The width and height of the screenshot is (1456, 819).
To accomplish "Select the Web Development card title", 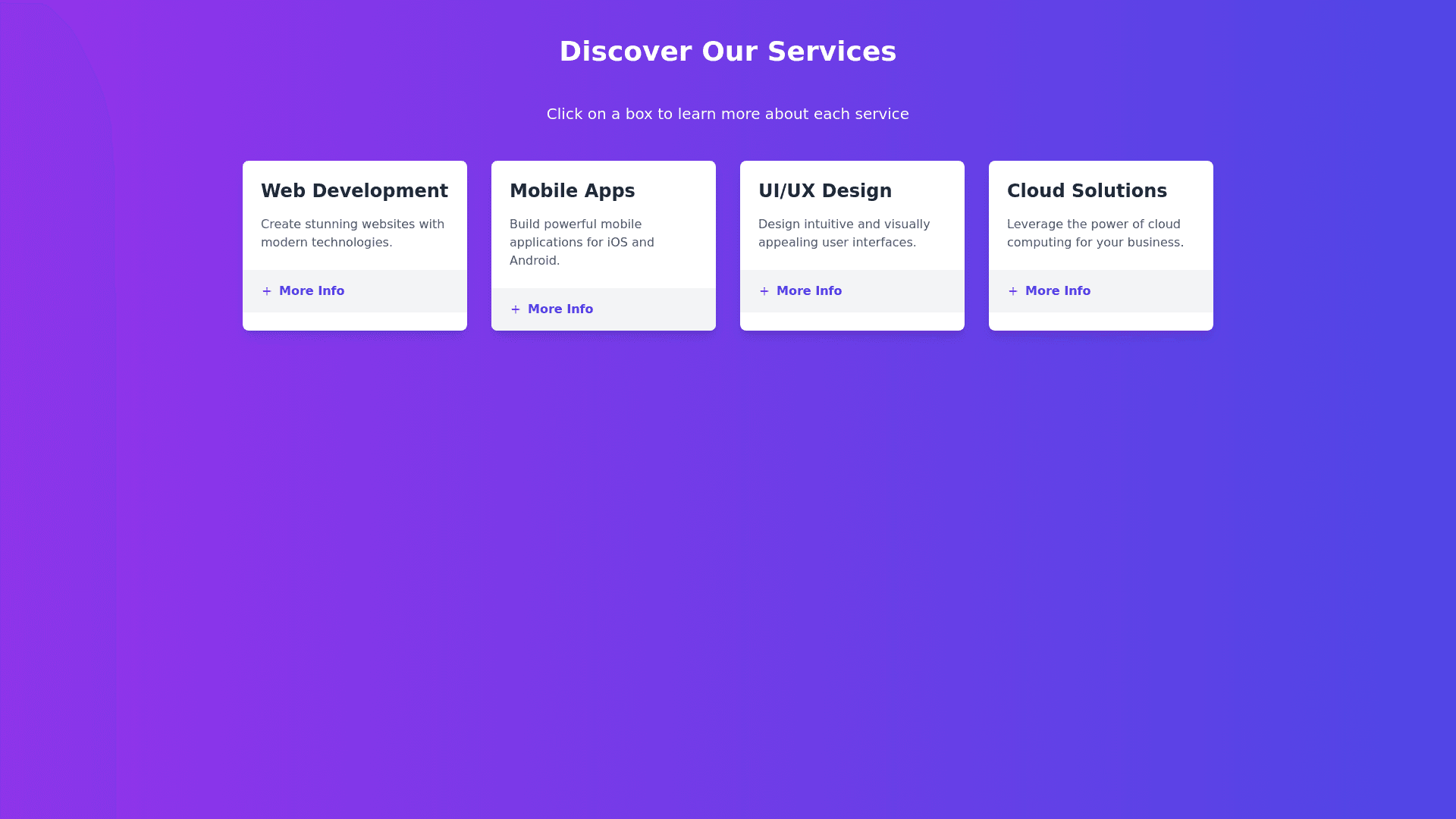I will (x=354, y=191).
